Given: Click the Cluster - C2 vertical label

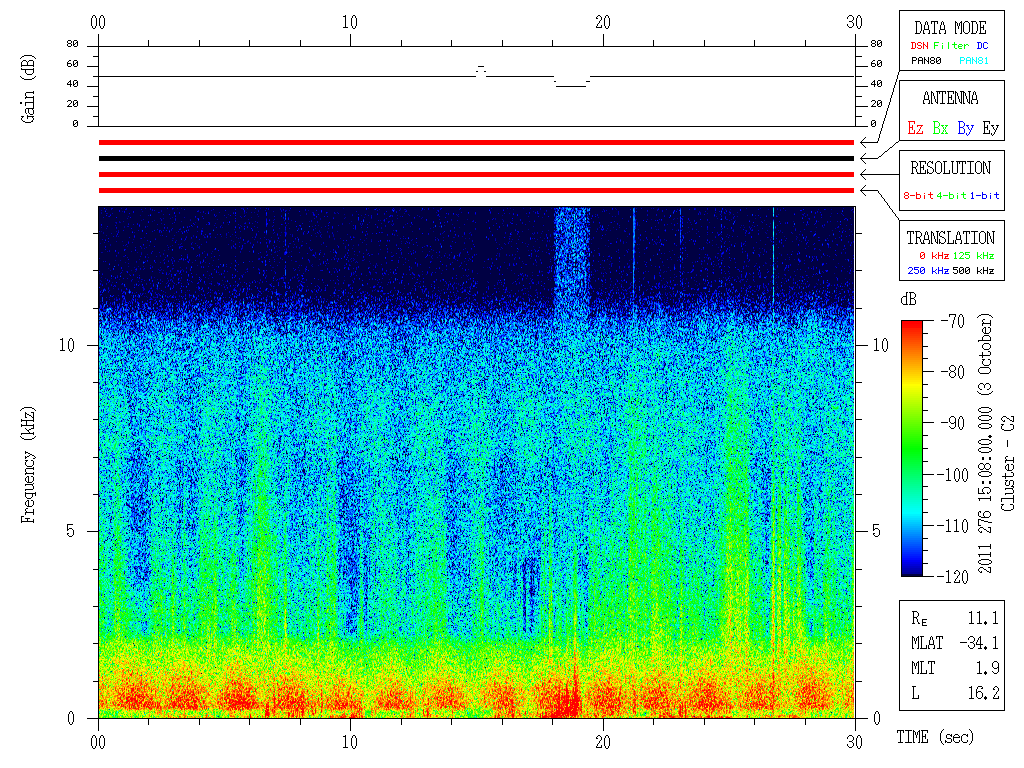Looking at the screenshot, I should (1008, 464).
